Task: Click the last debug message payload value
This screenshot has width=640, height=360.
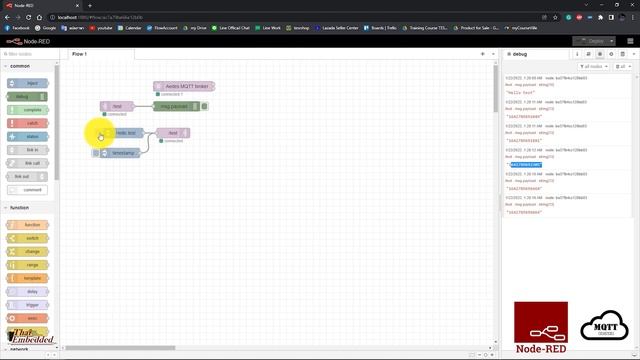Action: (524, 212)
